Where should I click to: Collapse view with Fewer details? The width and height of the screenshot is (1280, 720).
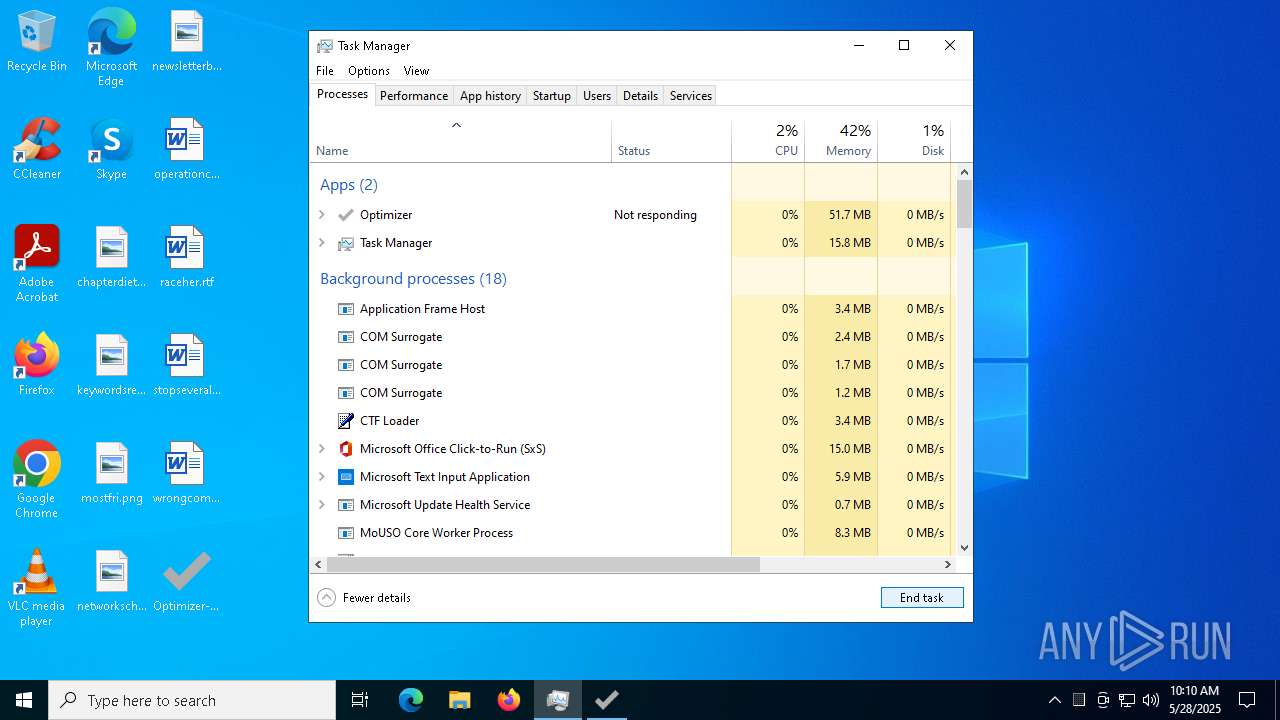(x=365, y=598)
